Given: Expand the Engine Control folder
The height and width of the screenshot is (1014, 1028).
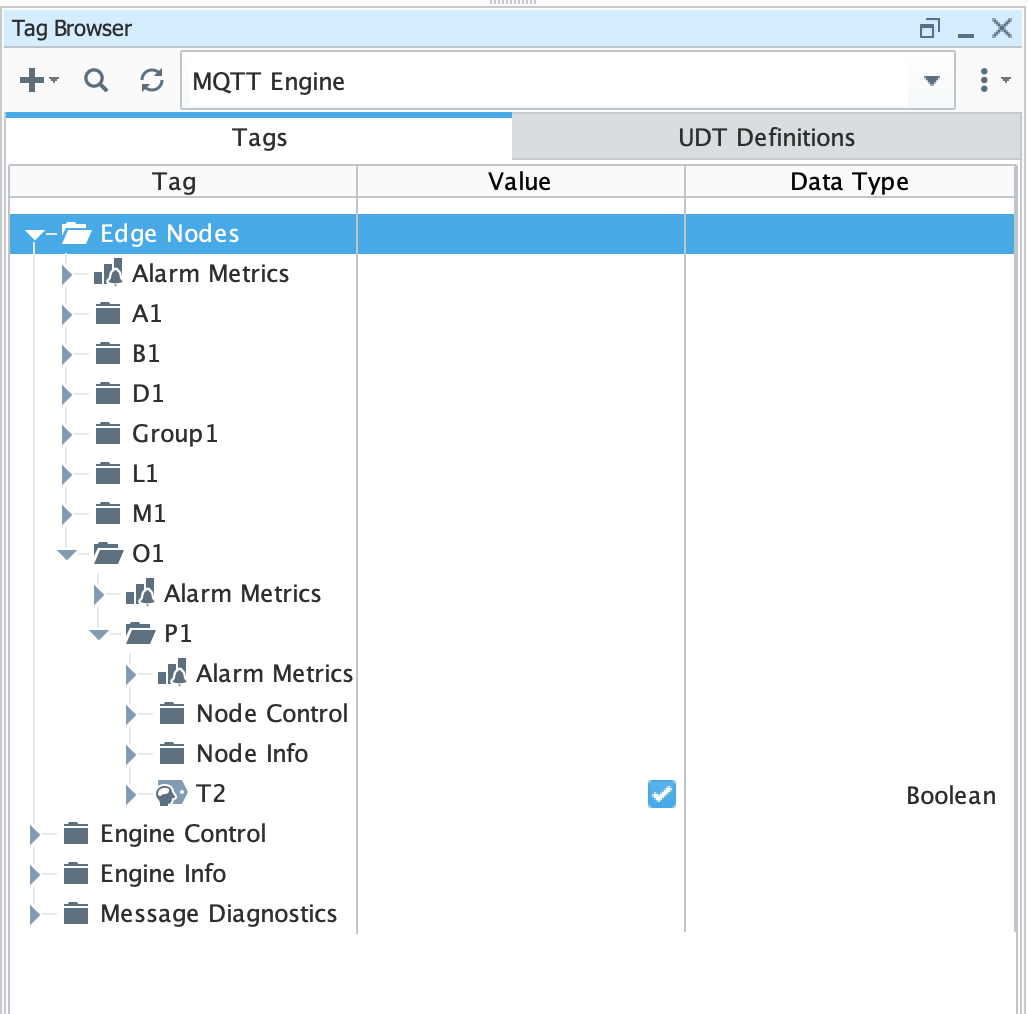Looking at the screenshot, I should coord(36,834).
